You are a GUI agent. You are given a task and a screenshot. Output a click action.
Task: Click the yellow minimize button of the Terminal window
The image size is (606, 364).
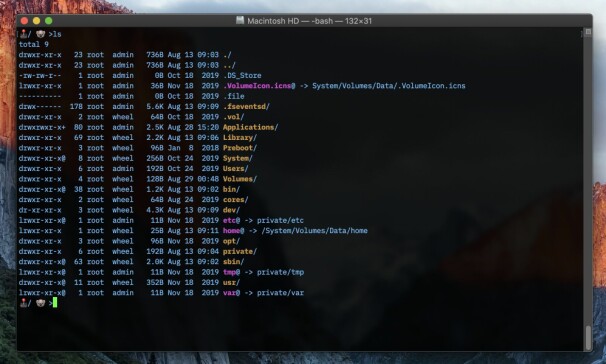36,21
